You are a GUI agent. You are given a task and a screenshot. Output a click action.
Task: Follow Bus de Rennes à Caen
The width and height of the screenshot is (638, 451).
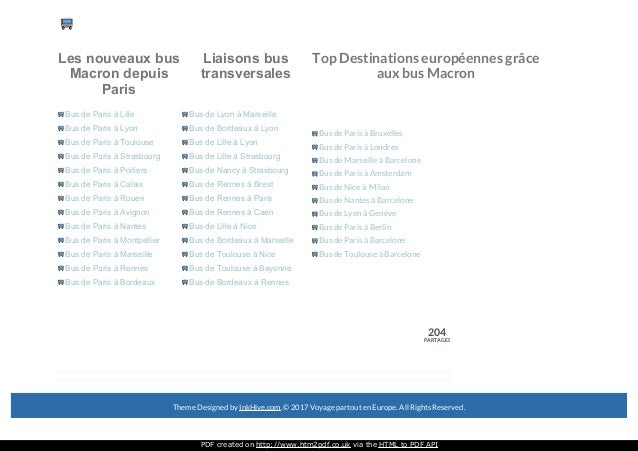tap(231, 212)
